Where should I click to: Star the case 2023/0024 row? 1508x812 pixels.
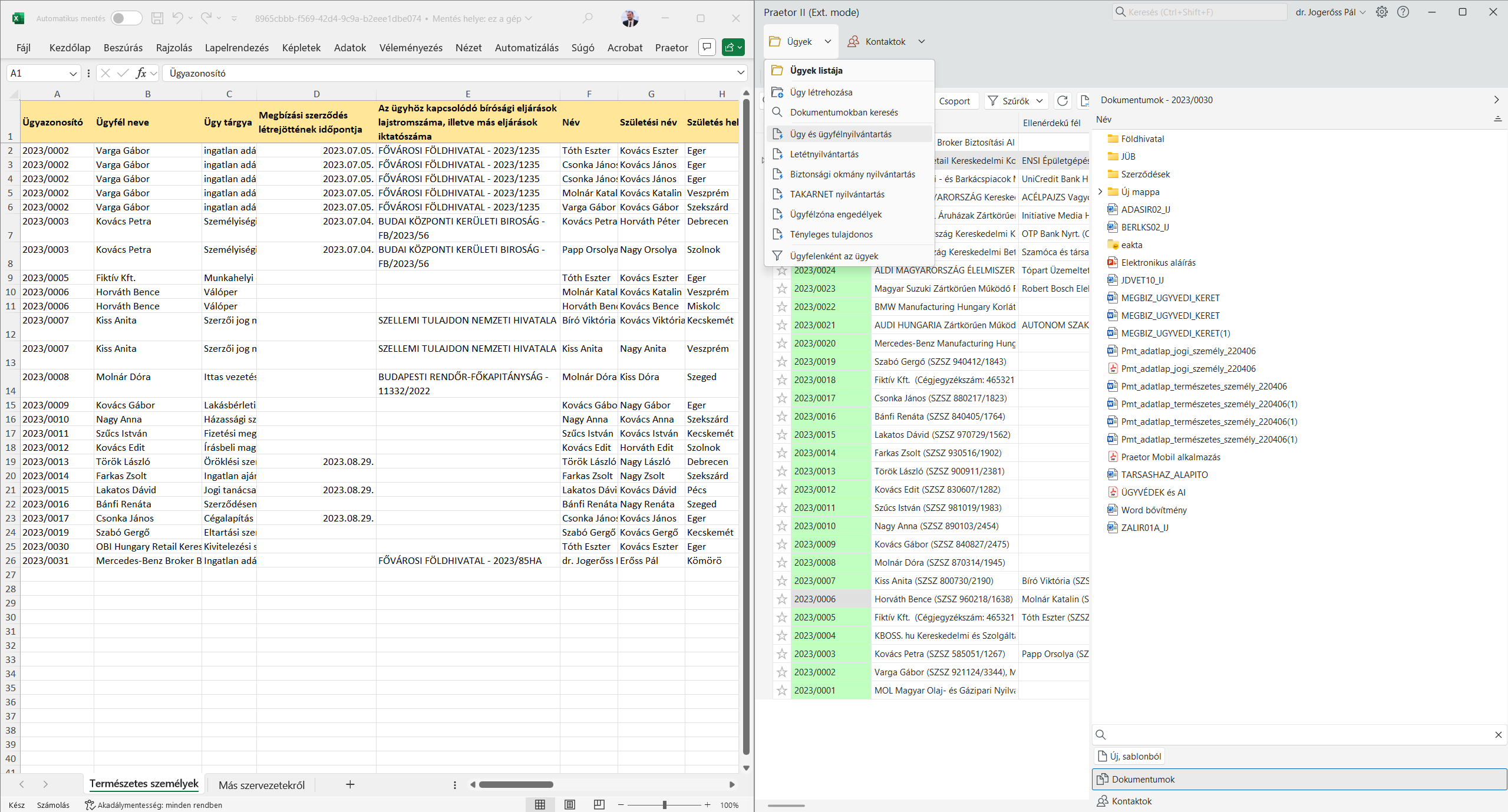[x=781, y=270]
